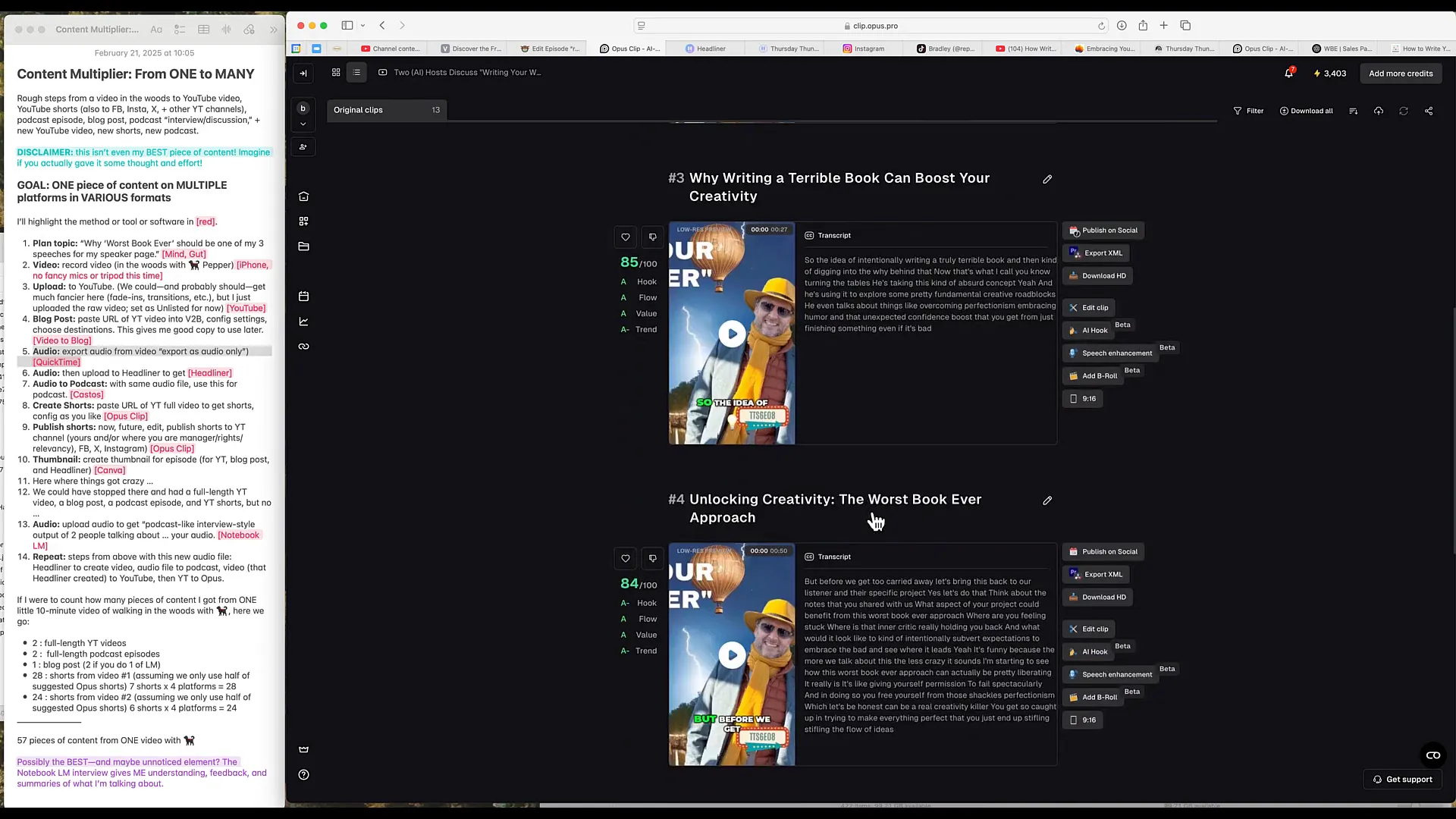Screen dimensions: 1456x819
Task: Expand workspace chevron under avatar b
Action: point(303,124)
